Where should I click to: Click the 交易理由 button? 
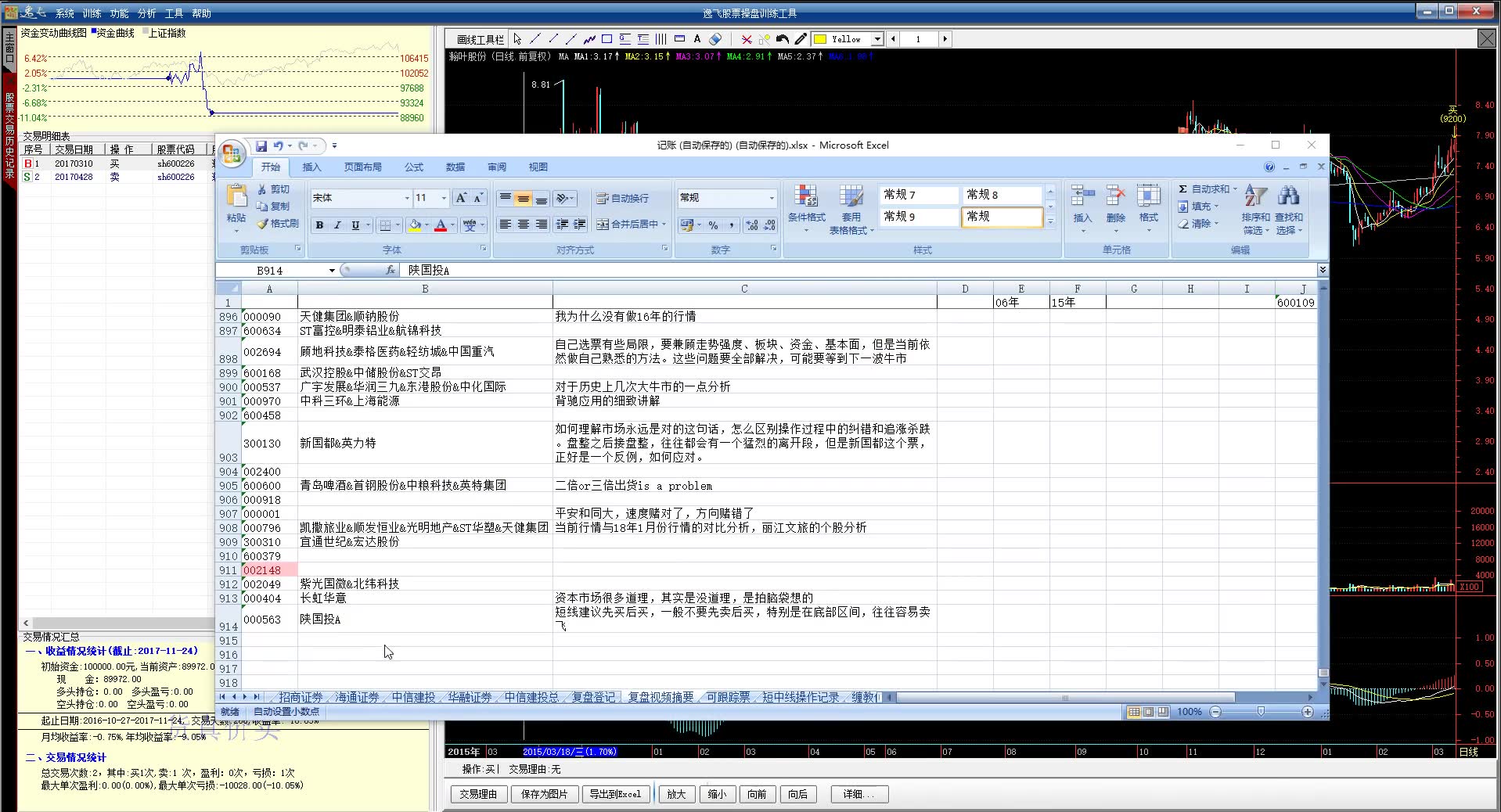coord(478,794)
